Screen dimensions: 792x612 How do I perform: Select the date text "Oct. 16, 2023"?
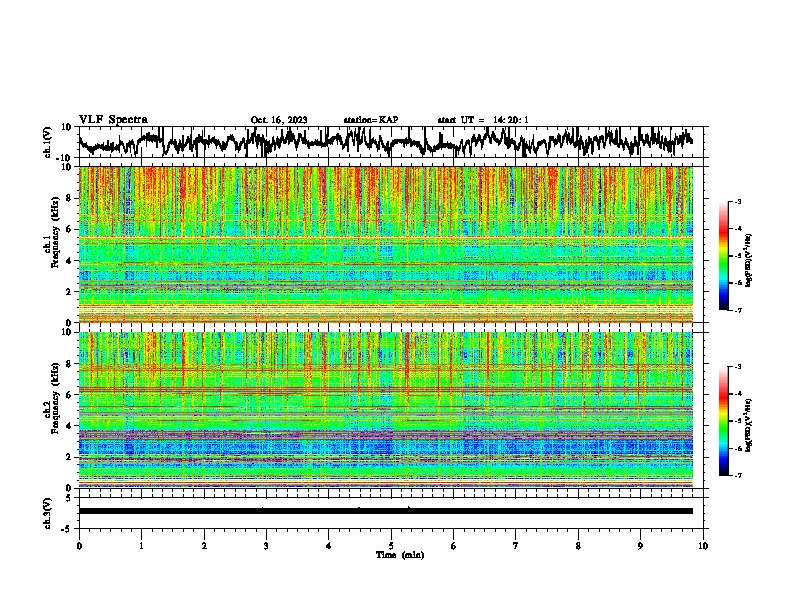tap(279, 120)
